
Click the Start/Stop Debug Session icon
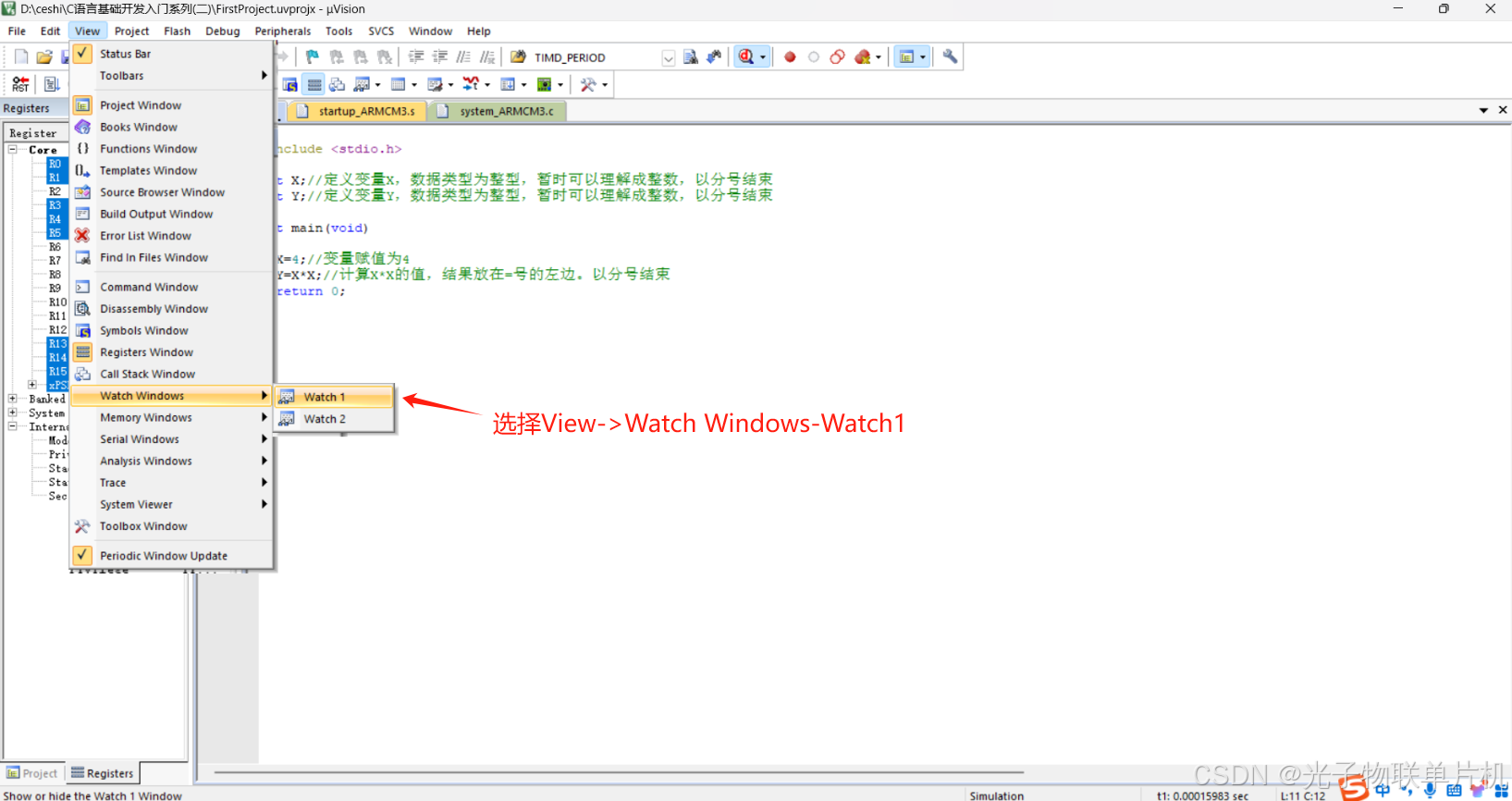[746, 57]
